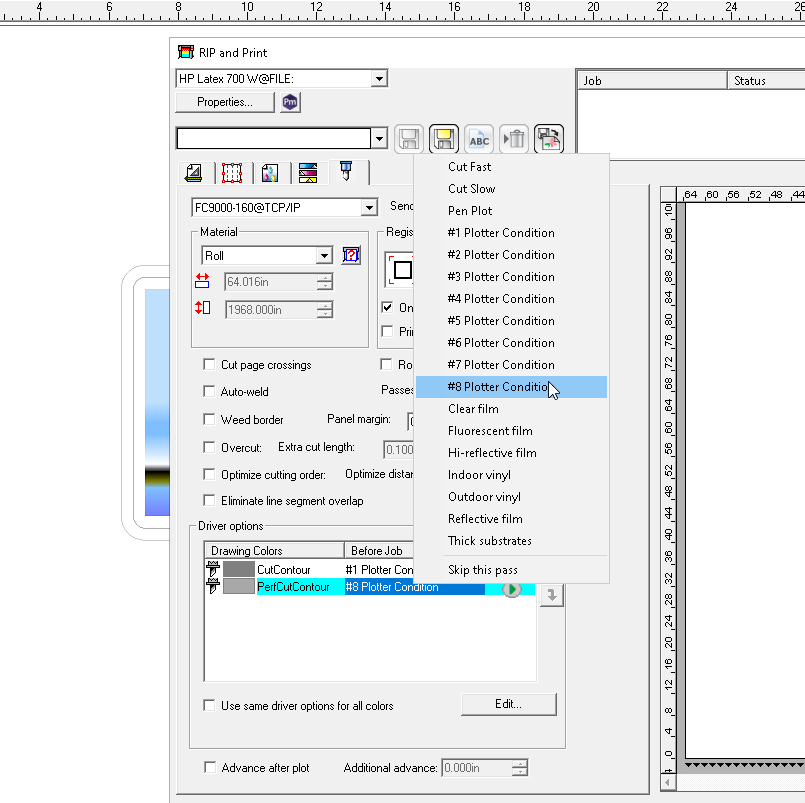805x803 pixels.
Task: Open the Roll material dropdown
Action: pos(324,256)
